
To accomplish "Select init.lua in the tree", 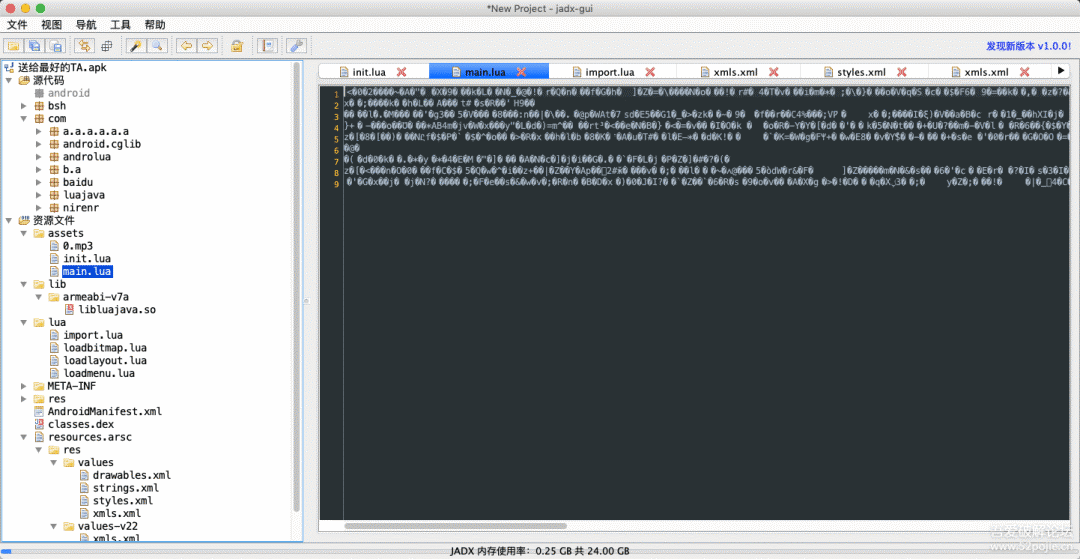I will (87, 259).
